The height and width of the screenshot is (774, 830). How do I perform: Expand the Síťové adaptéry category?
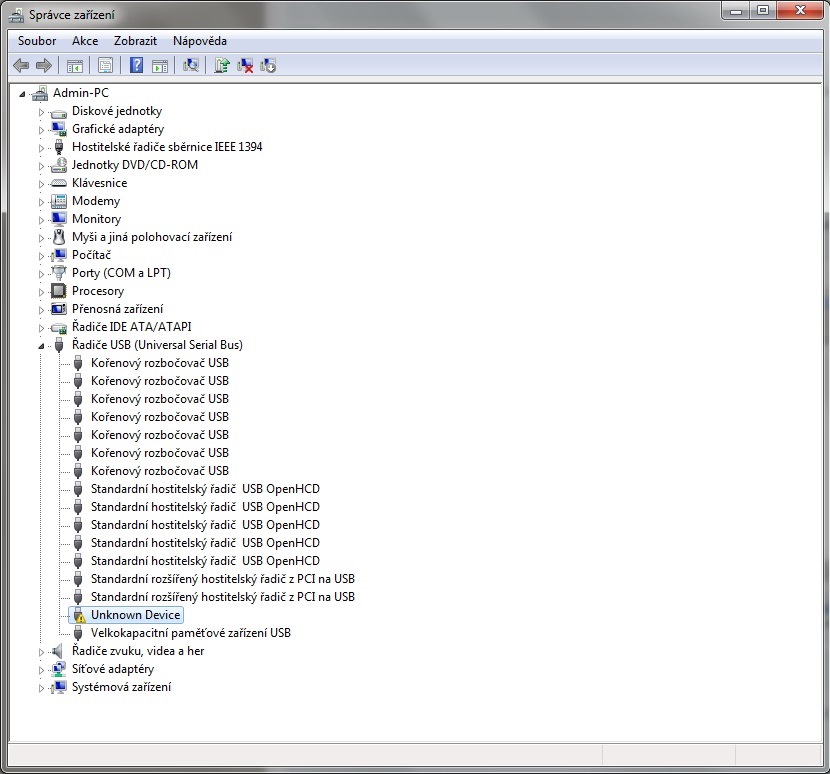[x=41, y=670]
